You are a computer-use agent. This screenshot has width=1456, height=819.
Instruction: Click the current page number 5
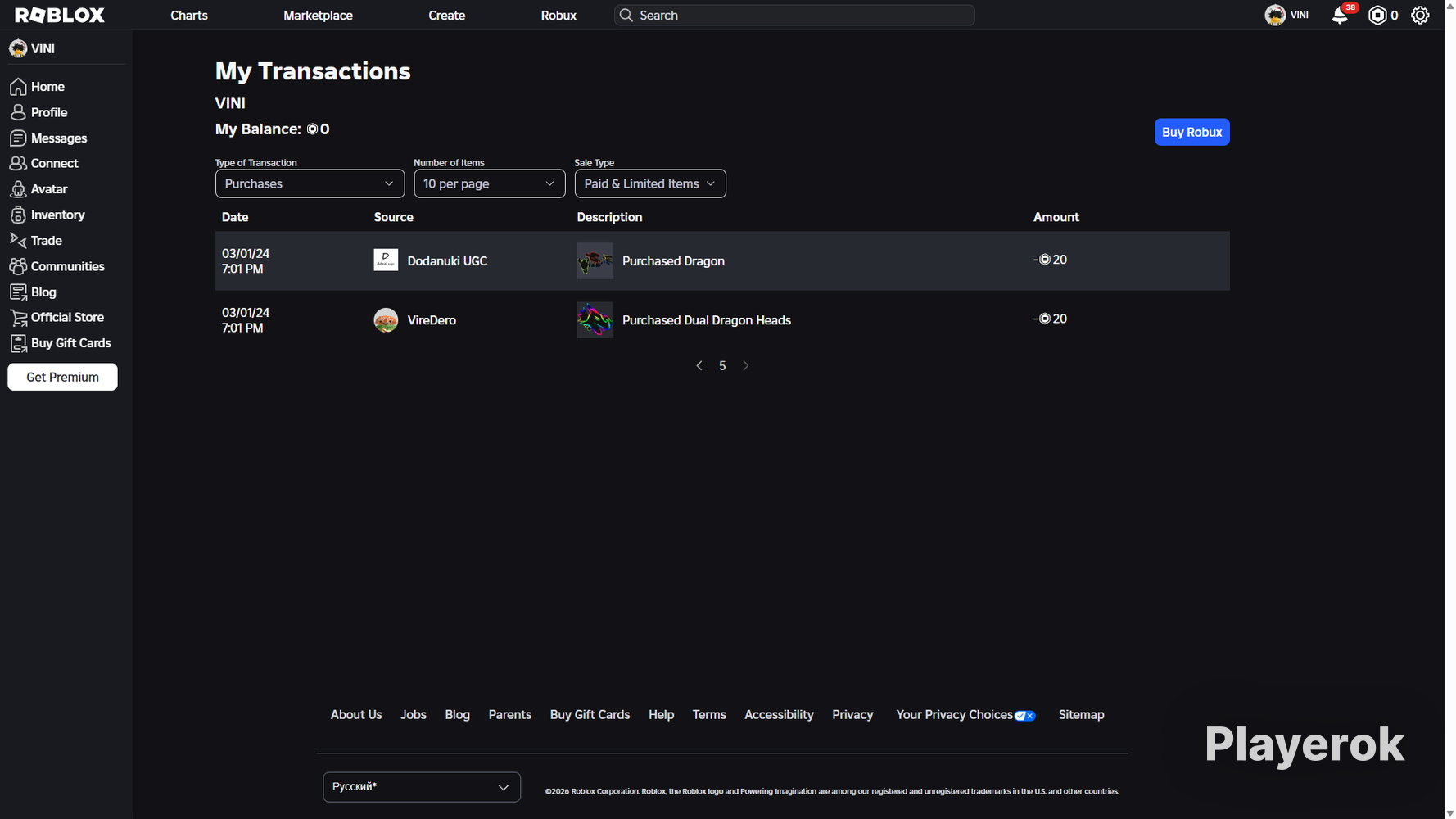pos(722,366)
